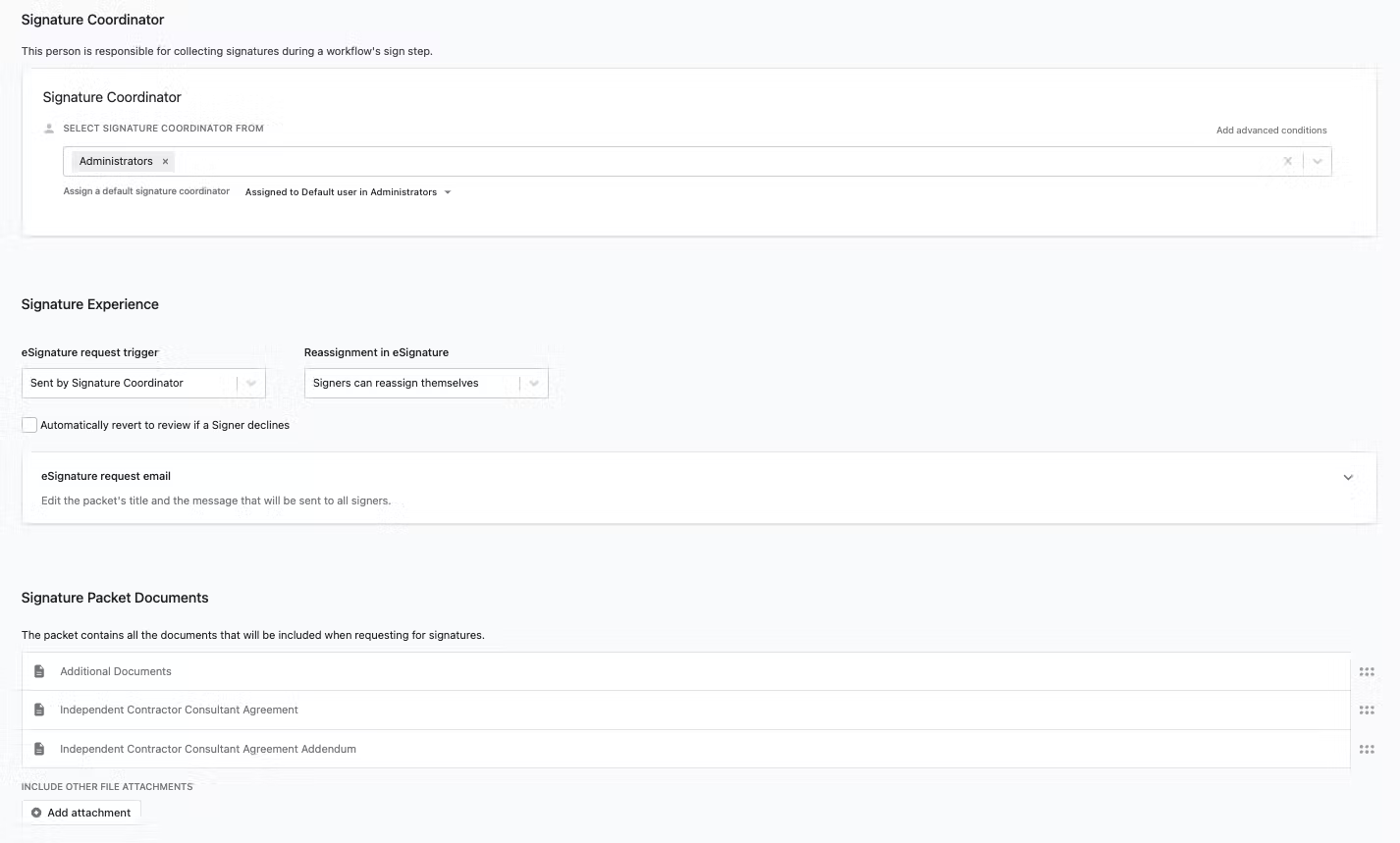Viewport: 1400px width, 843px height.
Task: Click the Include Other File Attachments label
Action: tap(107, 786)
